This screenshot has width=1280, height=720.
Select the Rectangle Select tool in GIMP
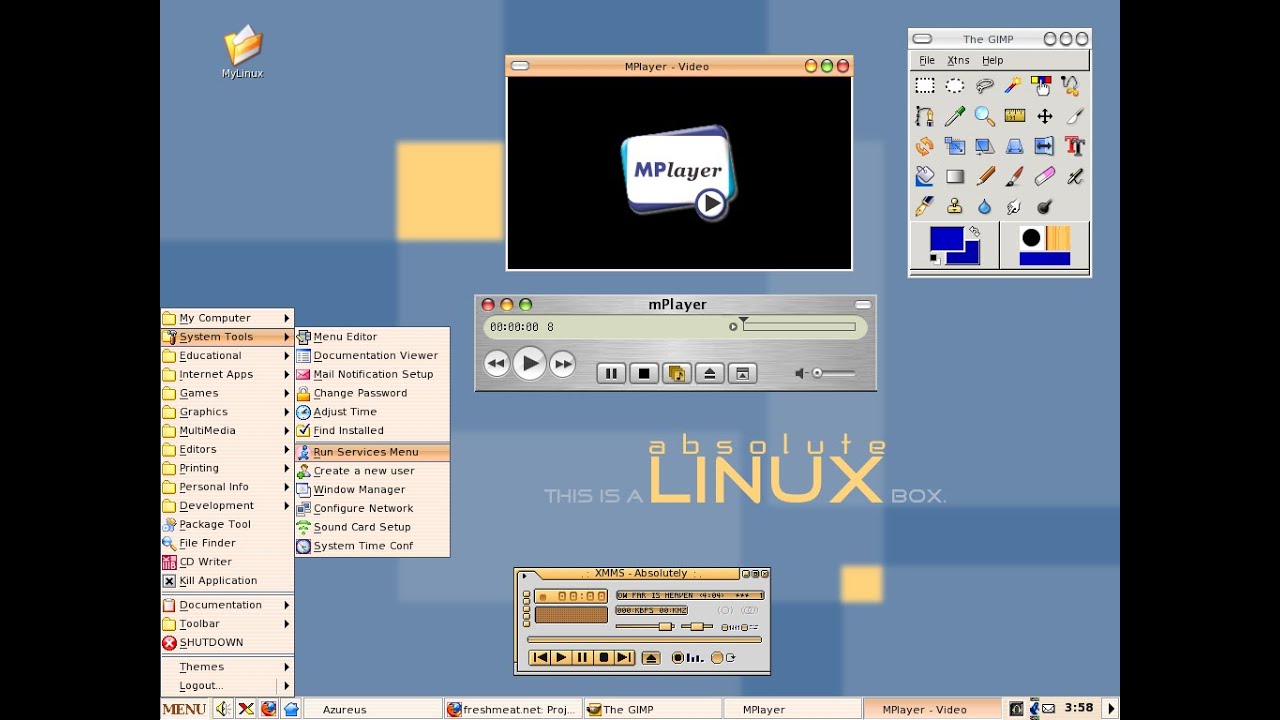click(x=925, y=86)
